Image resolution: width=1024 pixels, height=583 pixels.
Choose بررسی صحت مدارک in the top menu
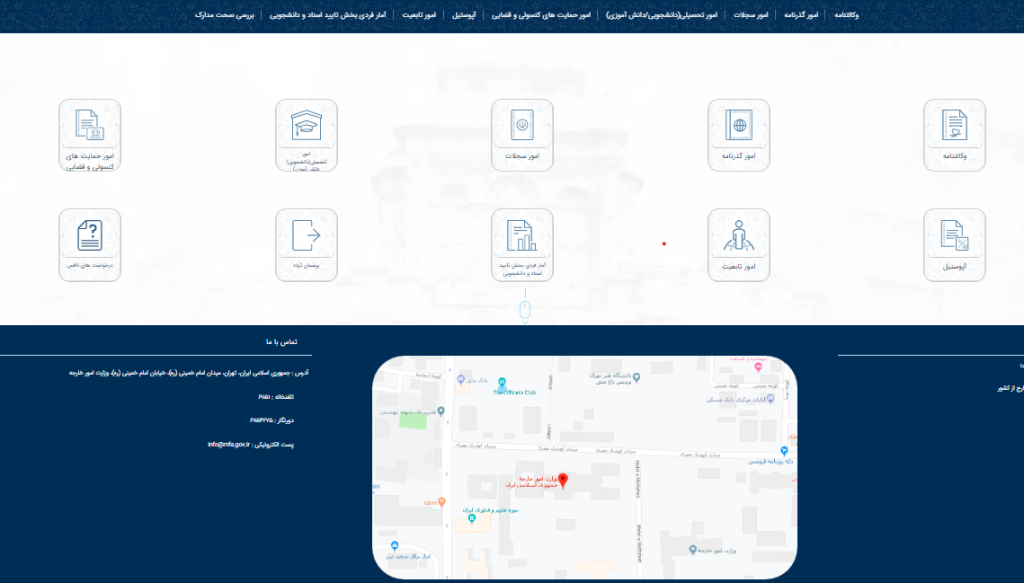(225, 15)
